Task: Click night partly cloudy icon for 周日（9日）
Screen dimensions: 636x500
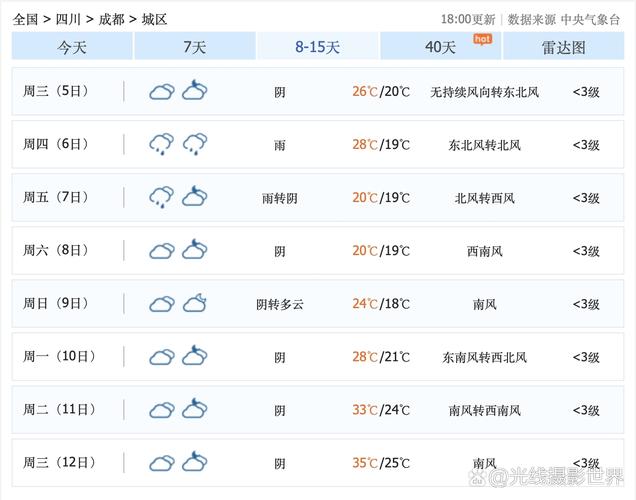Action: click(195, 303)
